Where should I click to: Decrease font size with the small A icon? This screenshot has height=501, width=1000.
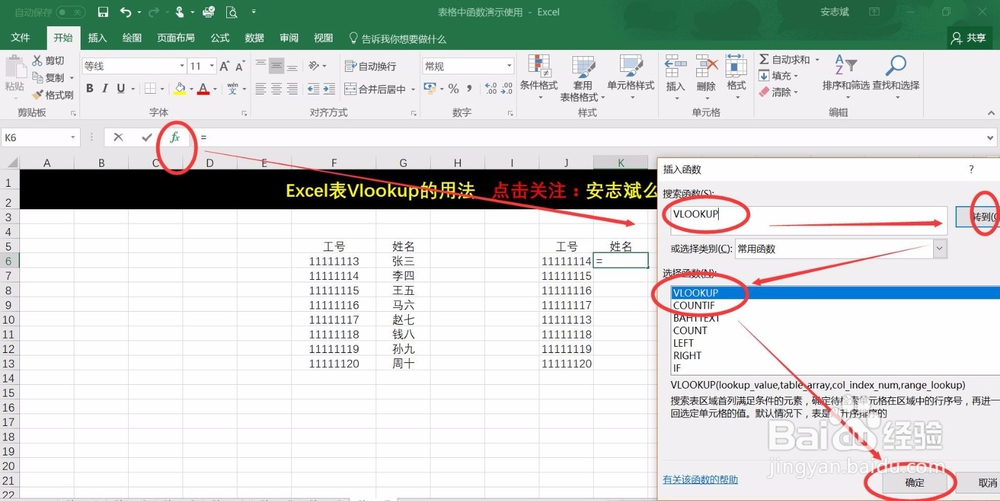coord(240,66)
